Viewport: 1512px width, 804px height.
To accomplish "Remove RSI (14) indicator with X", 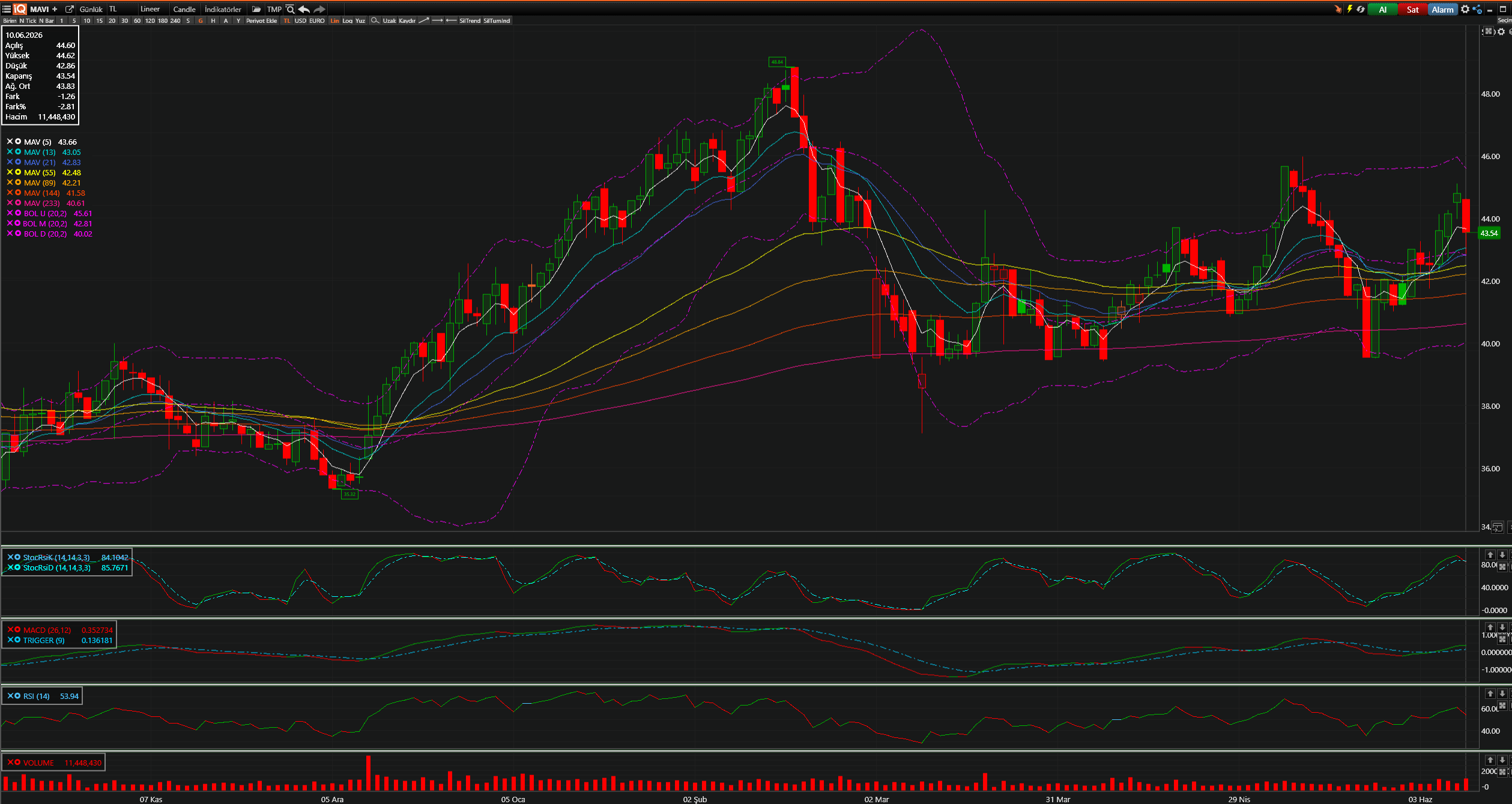I will click(10, 696).
